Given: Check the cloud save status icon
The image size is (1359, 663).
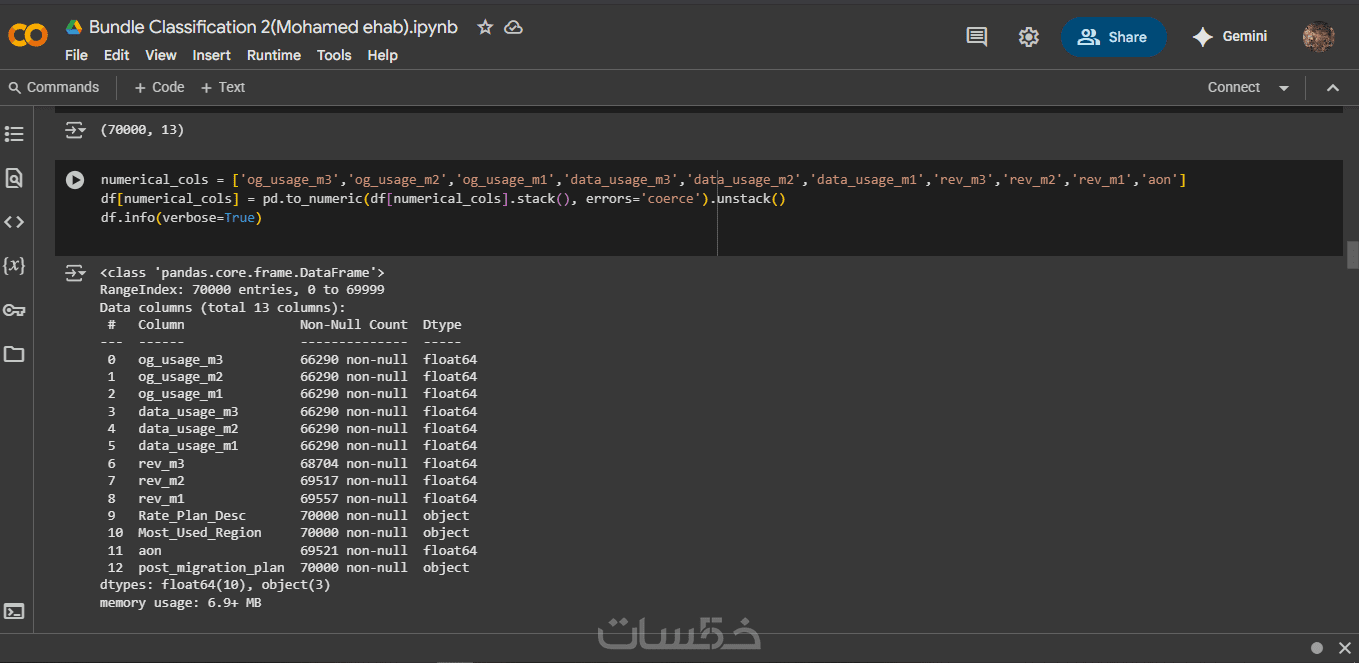Looking at the screenshot, I should [513, 27].
